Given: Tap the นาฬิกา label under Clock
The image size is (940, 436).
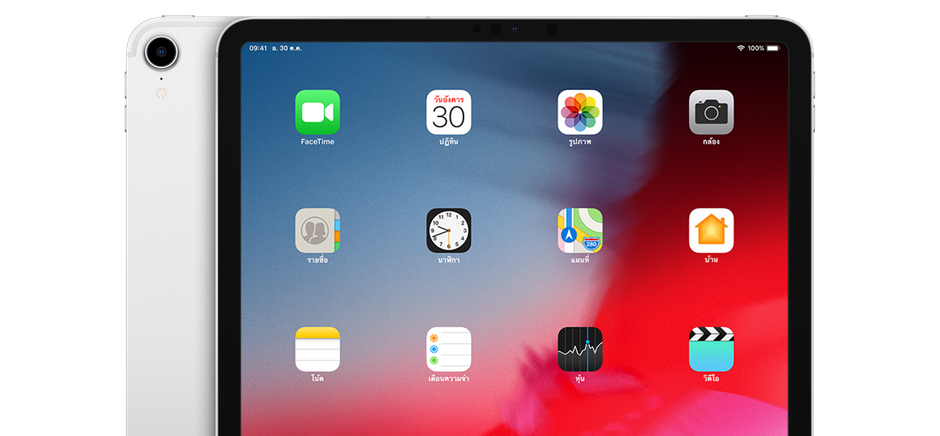Looking at the screenshot, I should [x=448, y=260].
